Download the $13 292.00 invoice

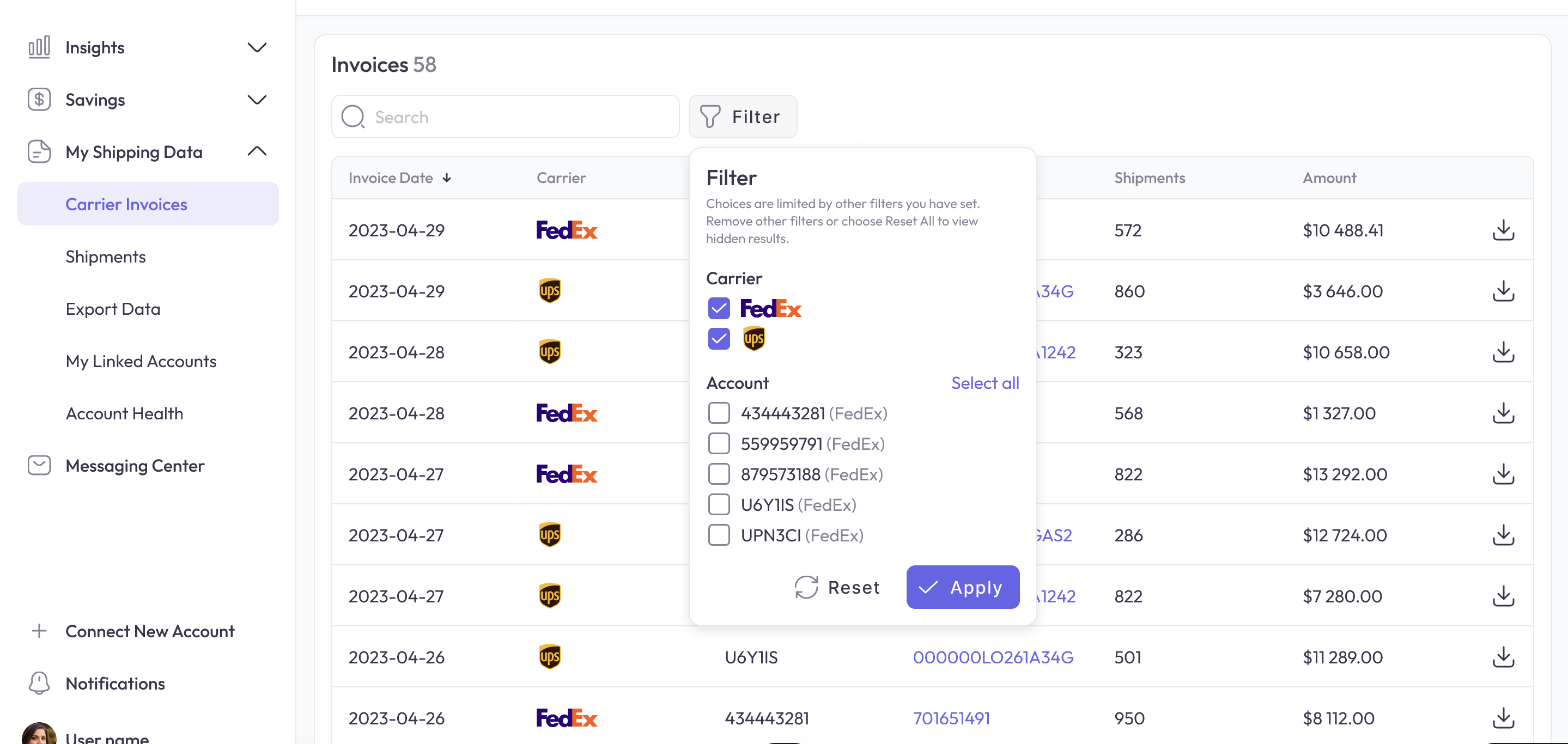point(1503,474)
